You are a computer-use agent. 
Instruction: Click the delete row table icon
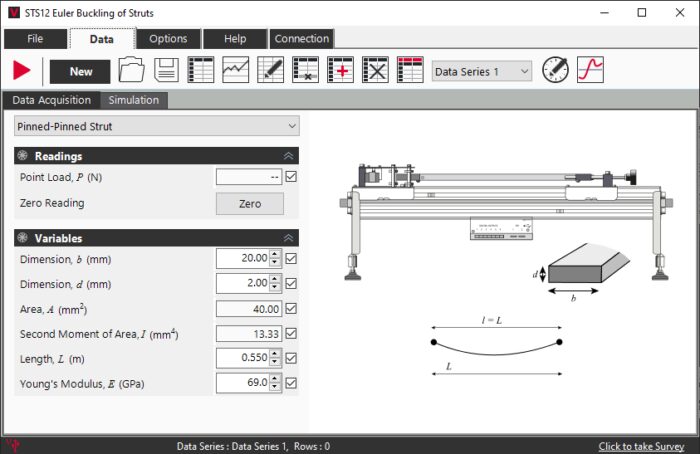point(305,70)
